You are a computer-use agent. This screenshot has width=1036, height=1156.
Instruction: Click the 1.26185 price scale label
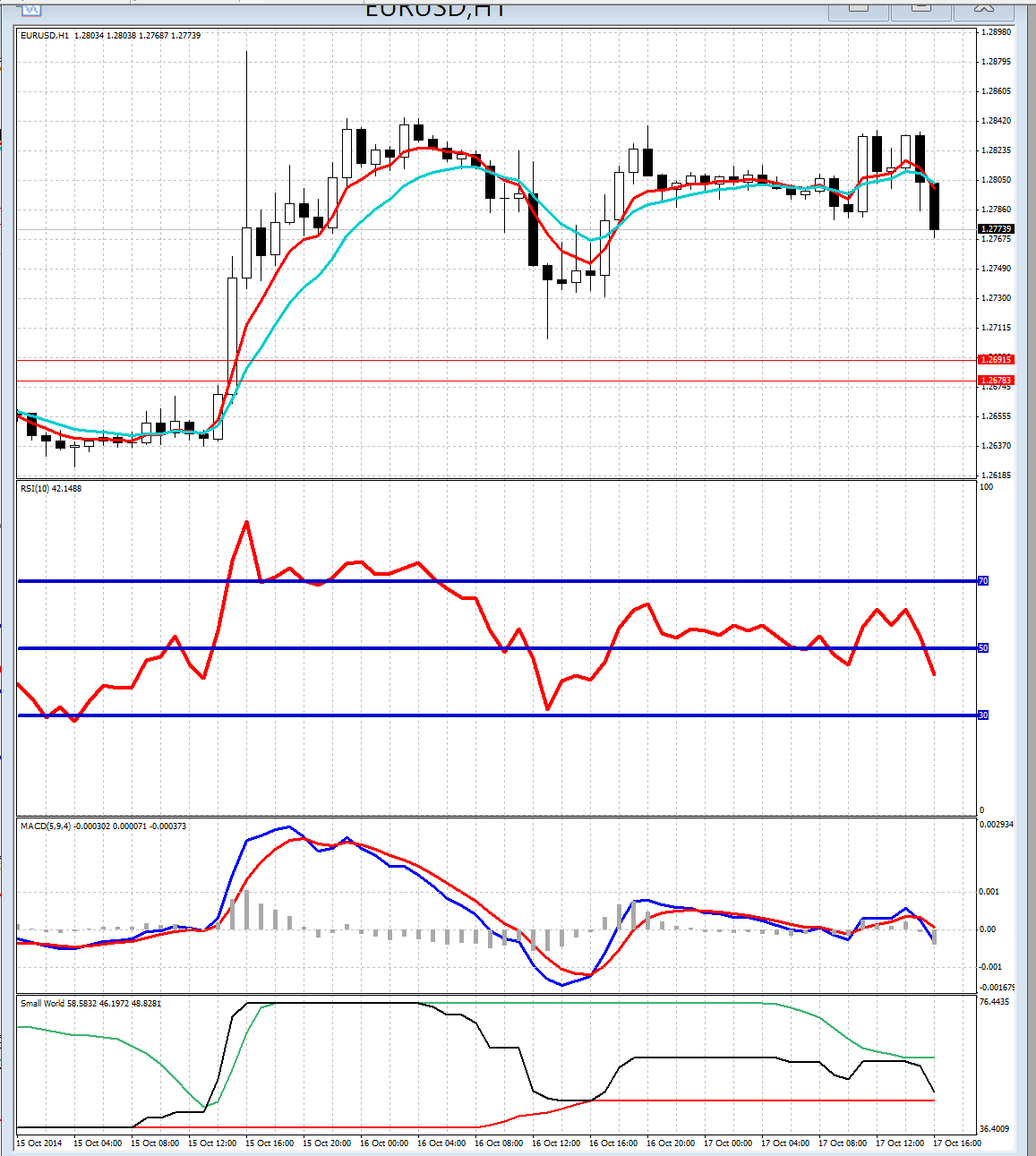[x=996, y=475]
